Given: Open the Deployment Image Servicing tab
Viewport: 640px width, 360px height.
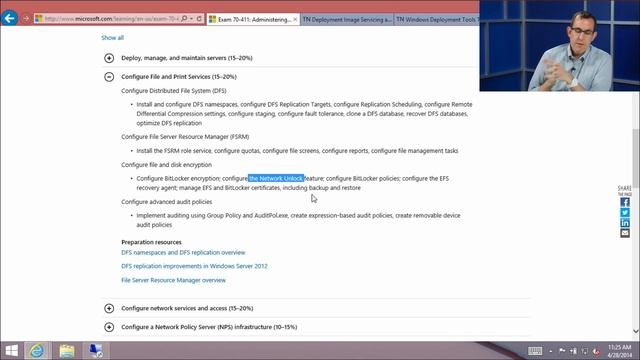Looking at the screenshot, I should [x=347, y=19].
